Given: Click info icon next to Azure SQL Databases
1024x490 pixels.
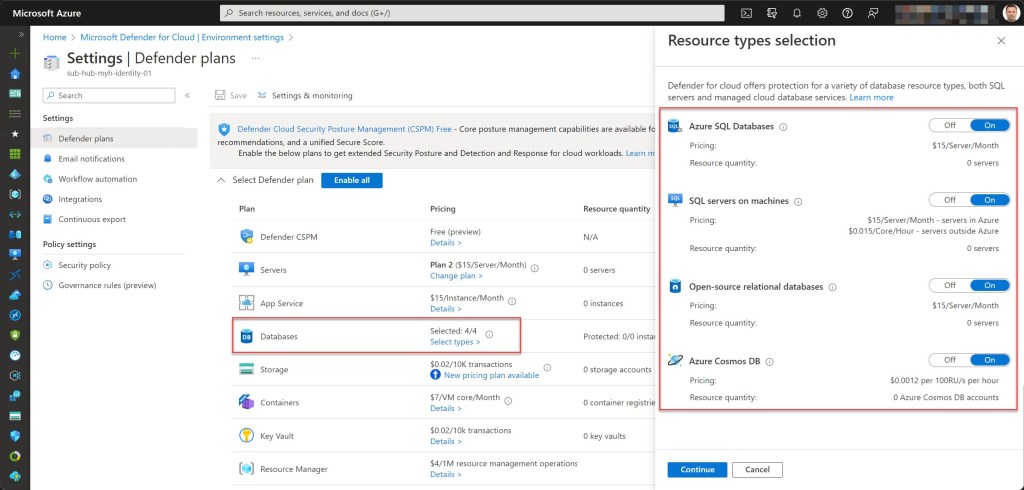Looking at the screenshot, I should coord(783,127).
